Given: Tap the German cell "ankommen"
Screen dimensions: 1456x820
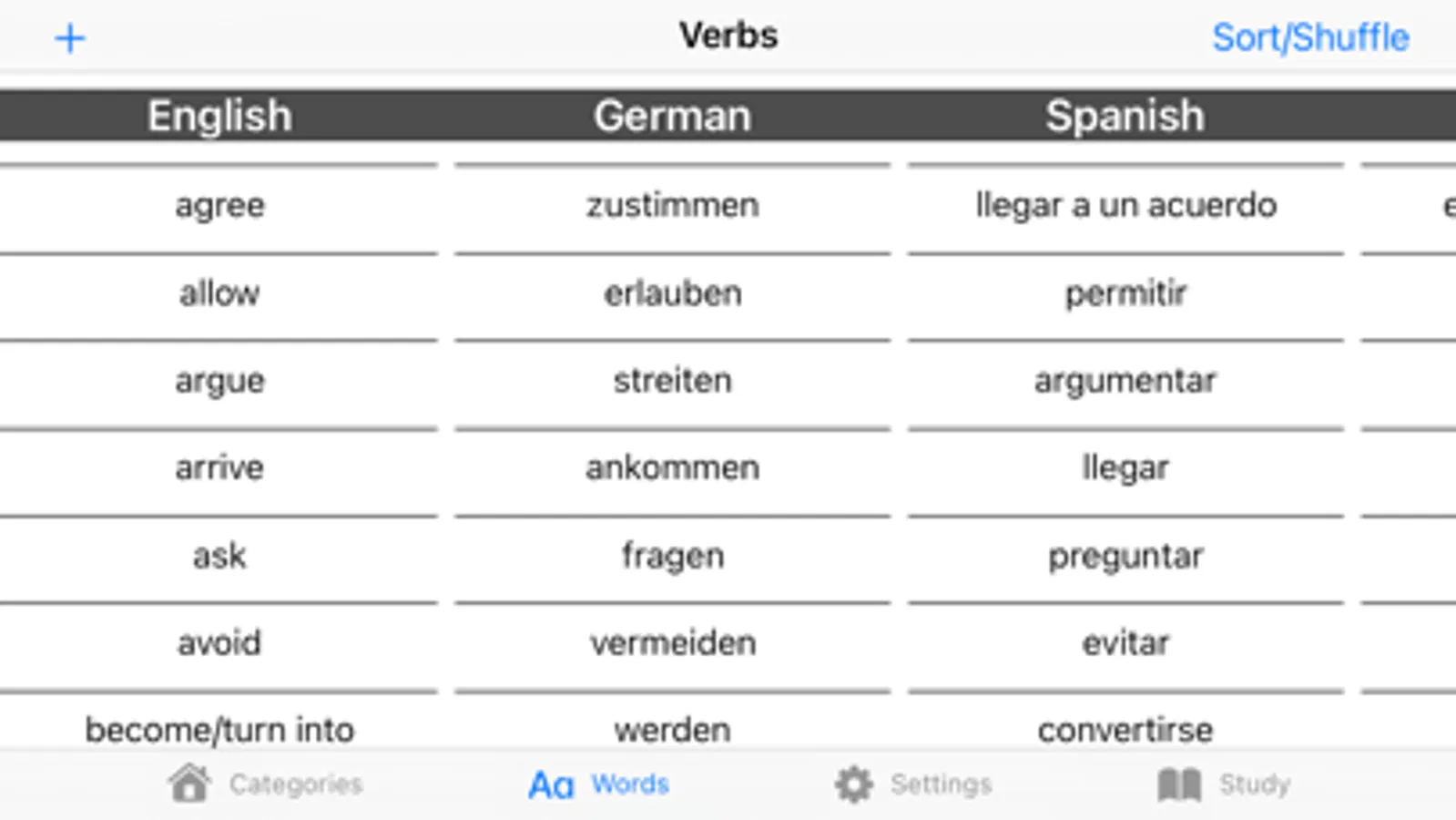Looking at the screenshot, I should pos(672,468).
